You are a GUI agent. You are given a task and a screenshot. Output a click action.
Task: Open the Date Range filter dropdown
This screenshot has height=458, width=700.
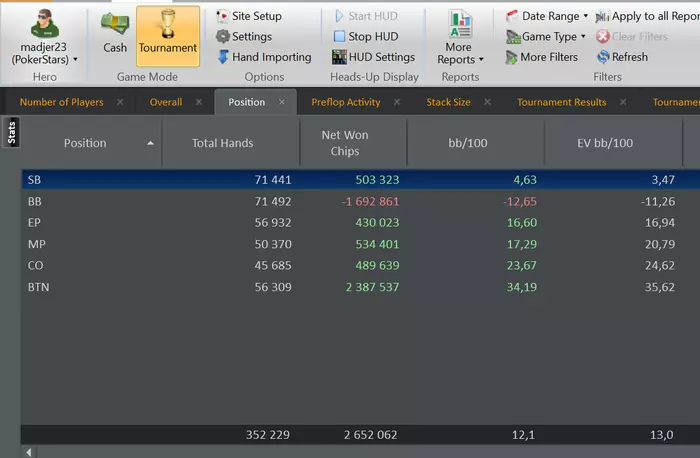pos(547,16)
